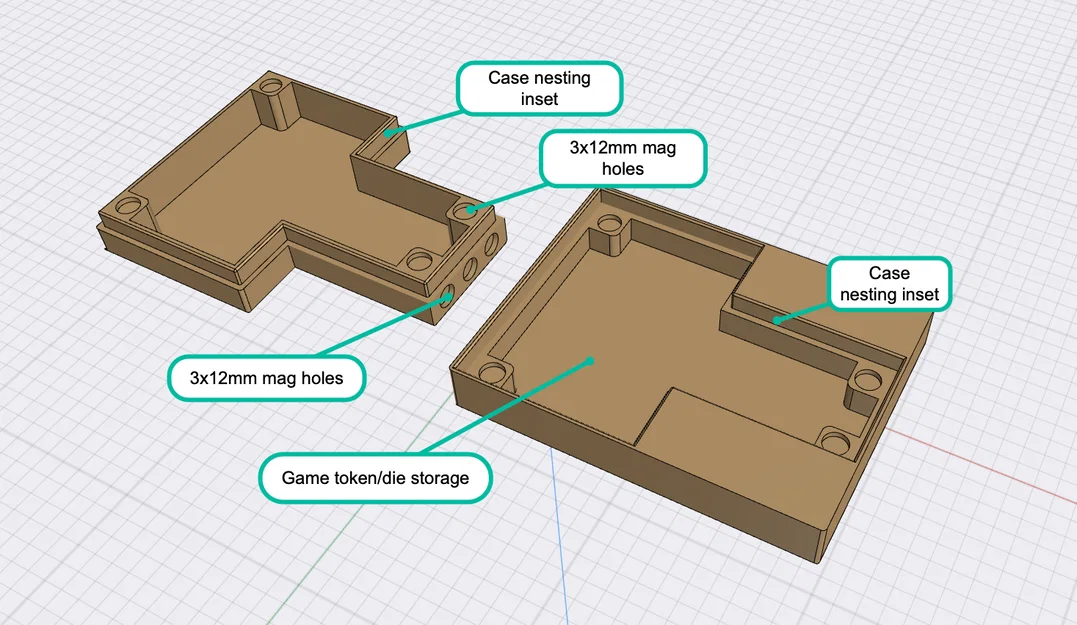Select top-left magnet hole of square case

pos(610,223)
